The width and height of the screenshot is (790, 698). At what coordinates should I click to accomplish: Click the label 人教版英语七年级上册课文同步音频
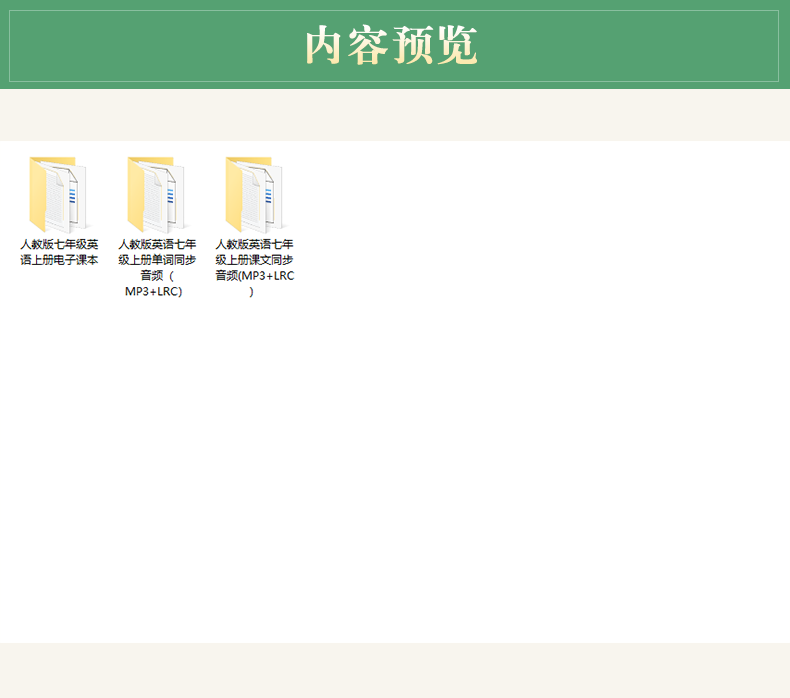(x=254, y=268)
